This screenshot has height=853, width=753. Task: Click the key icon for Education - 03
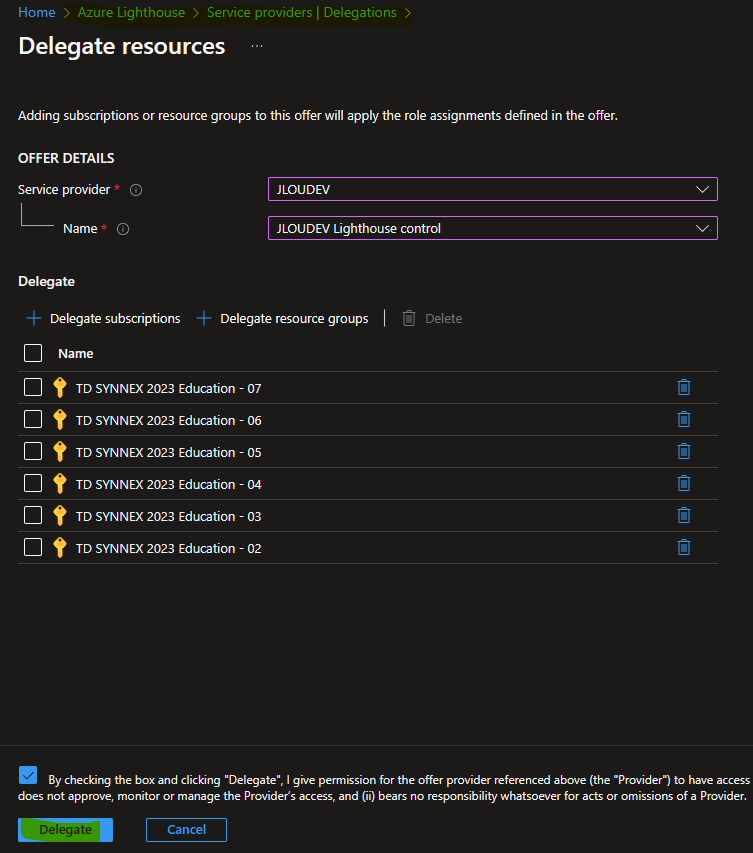point(60,516)
